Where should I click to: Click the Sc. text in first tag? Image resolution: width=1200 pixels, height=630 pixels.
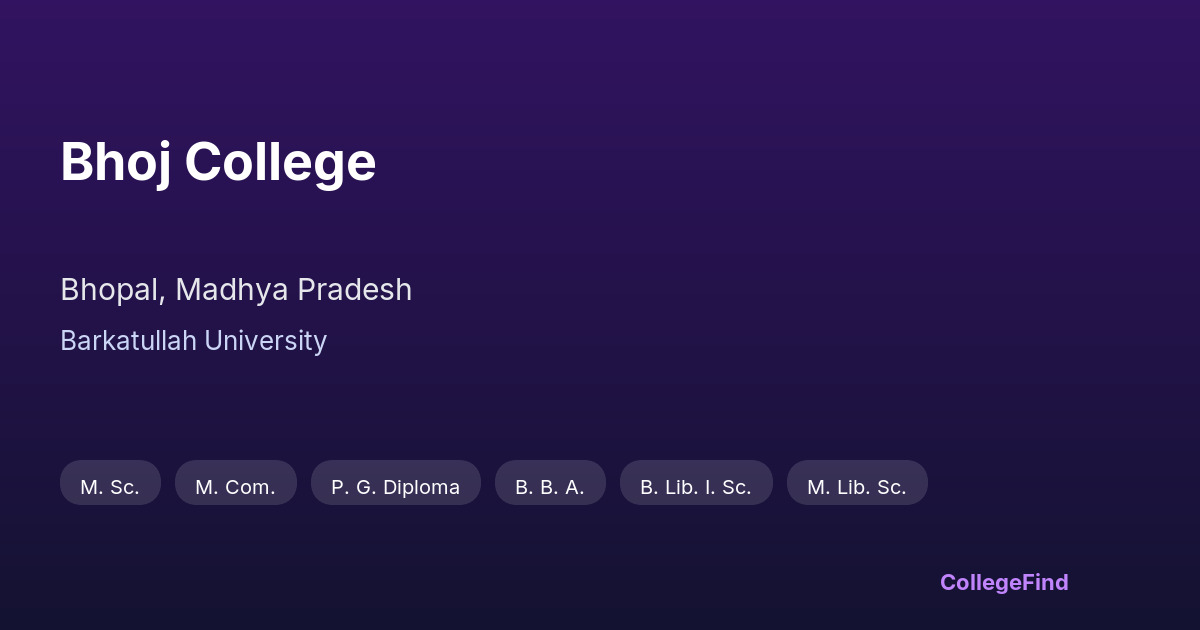coord(124,487)
